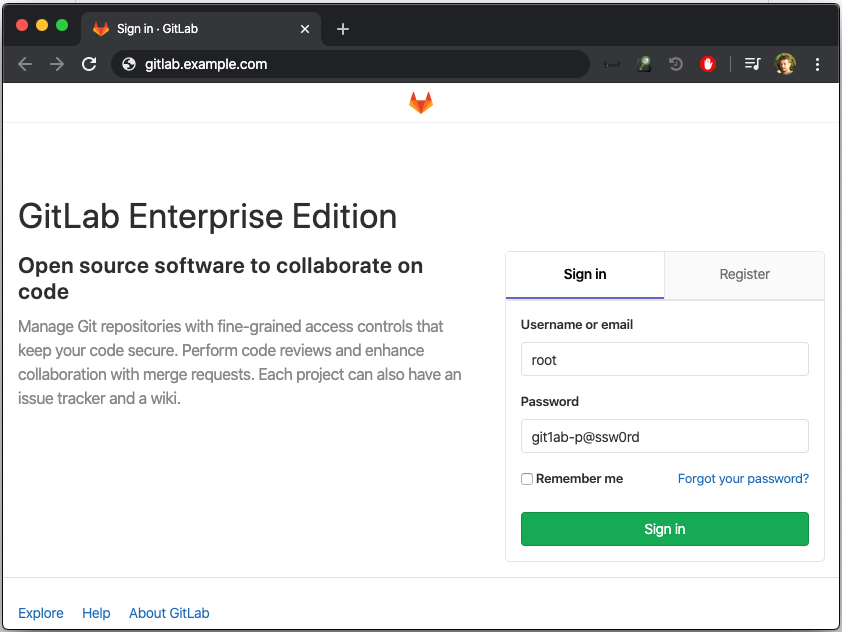Click the browser back arrow
Viewport: 842px width, 632px height.
coord(25,64)
